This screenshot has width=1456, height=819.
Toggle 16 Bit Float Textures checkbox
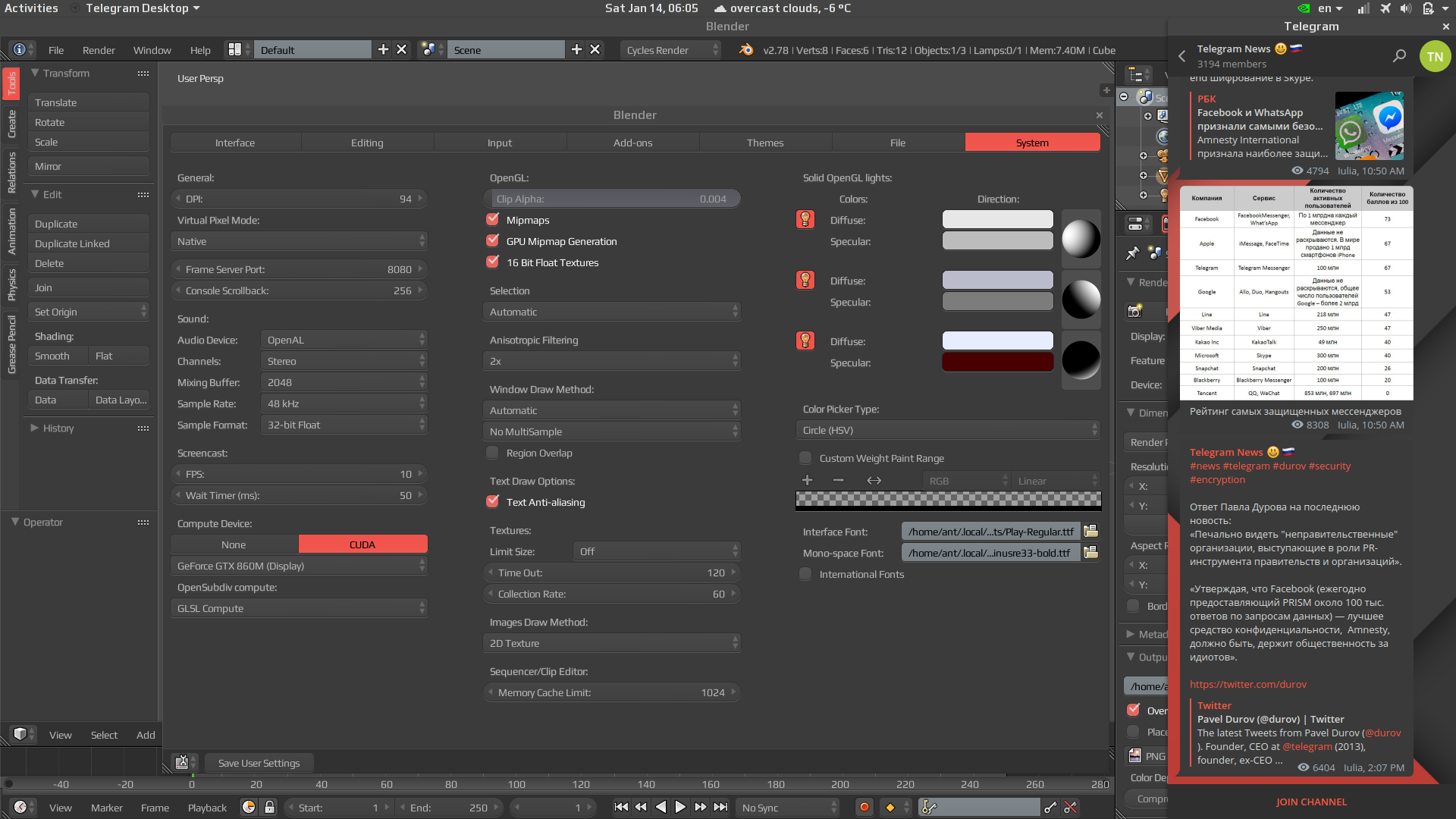click(492, 262)
